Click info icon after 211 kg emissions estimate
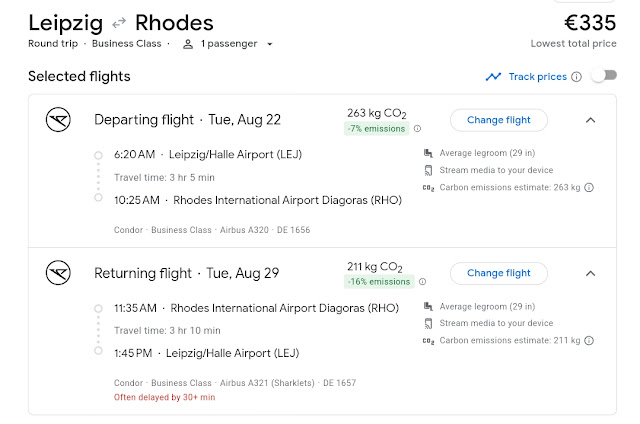The height and width of the screenshot is (424, 640). [x=590, y=340]
